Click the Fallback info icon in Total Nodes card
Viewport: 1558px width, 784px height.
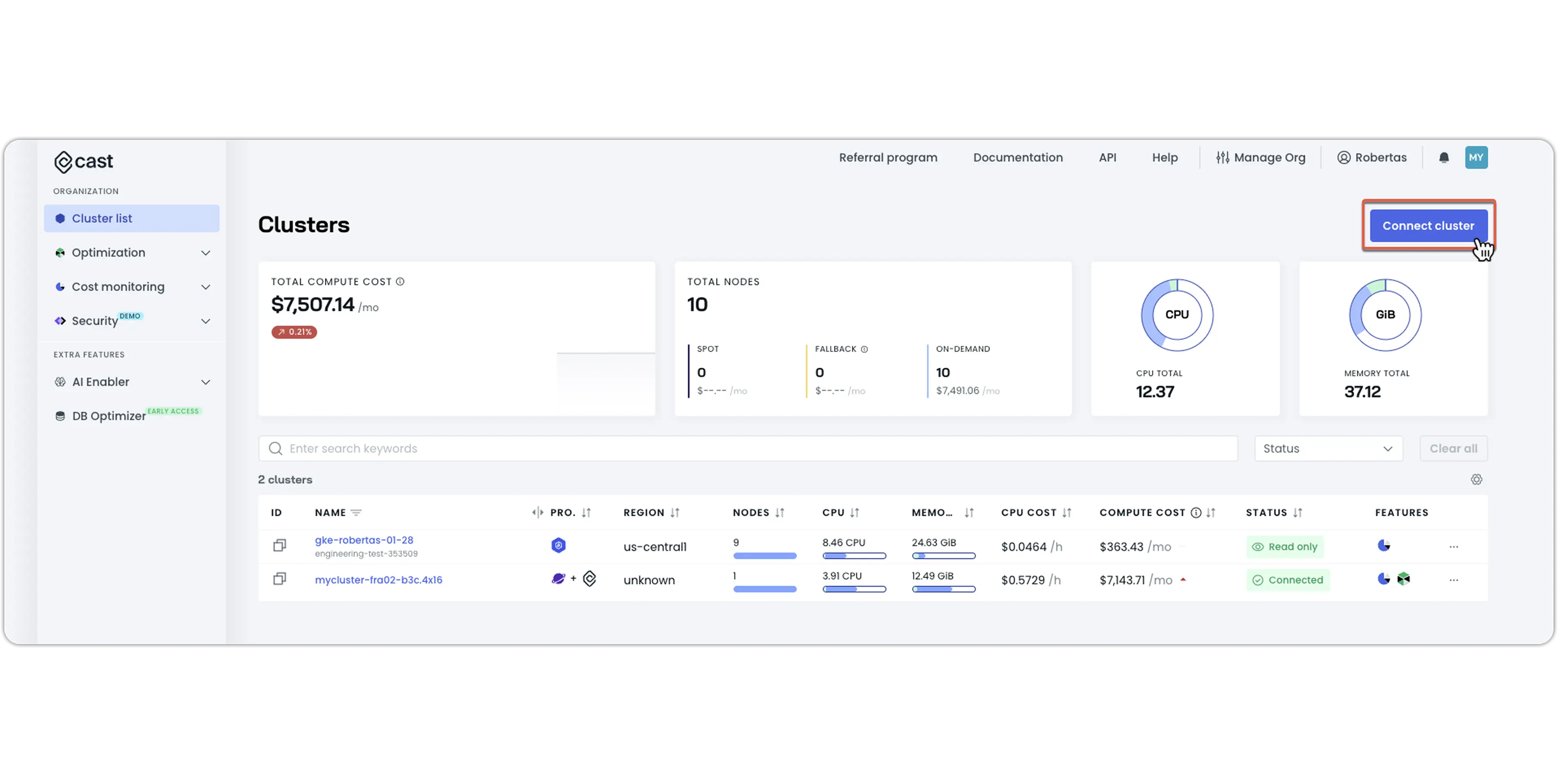(863, 349)
